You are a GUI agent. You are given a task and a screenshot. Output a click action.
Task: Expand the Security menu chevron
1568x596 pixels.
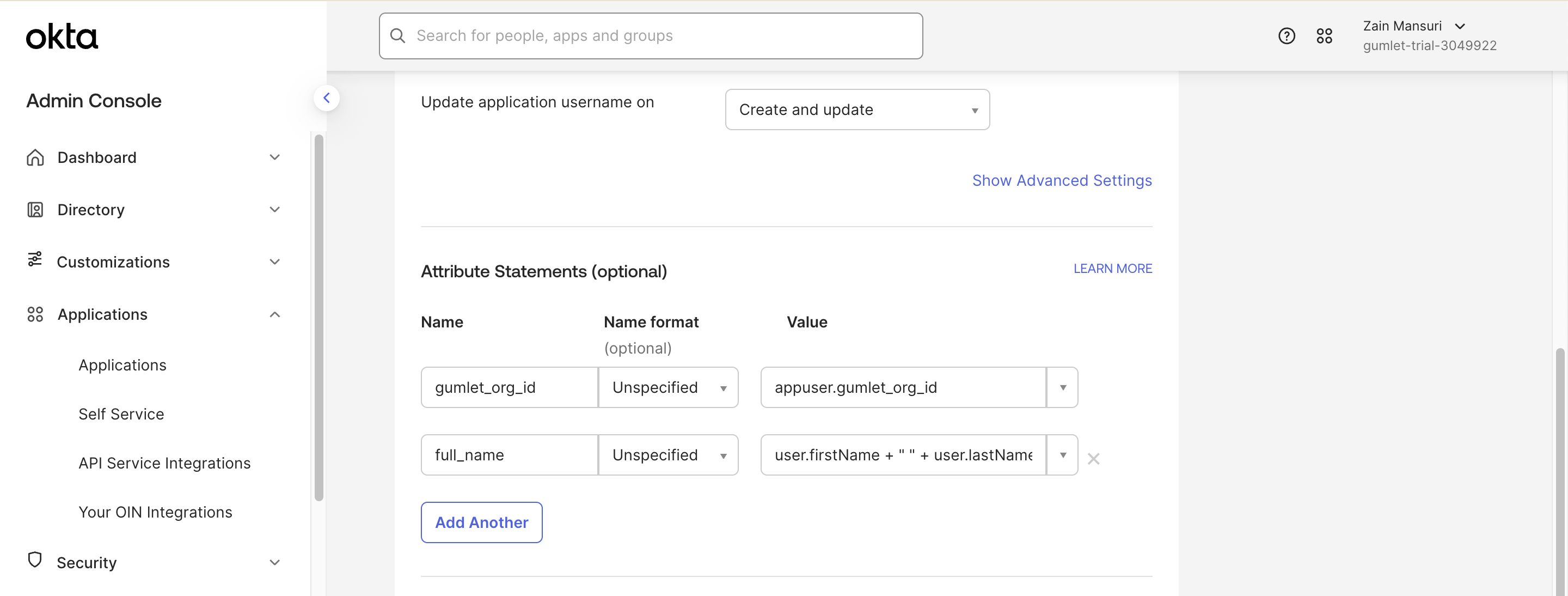(x=274, y=563)
